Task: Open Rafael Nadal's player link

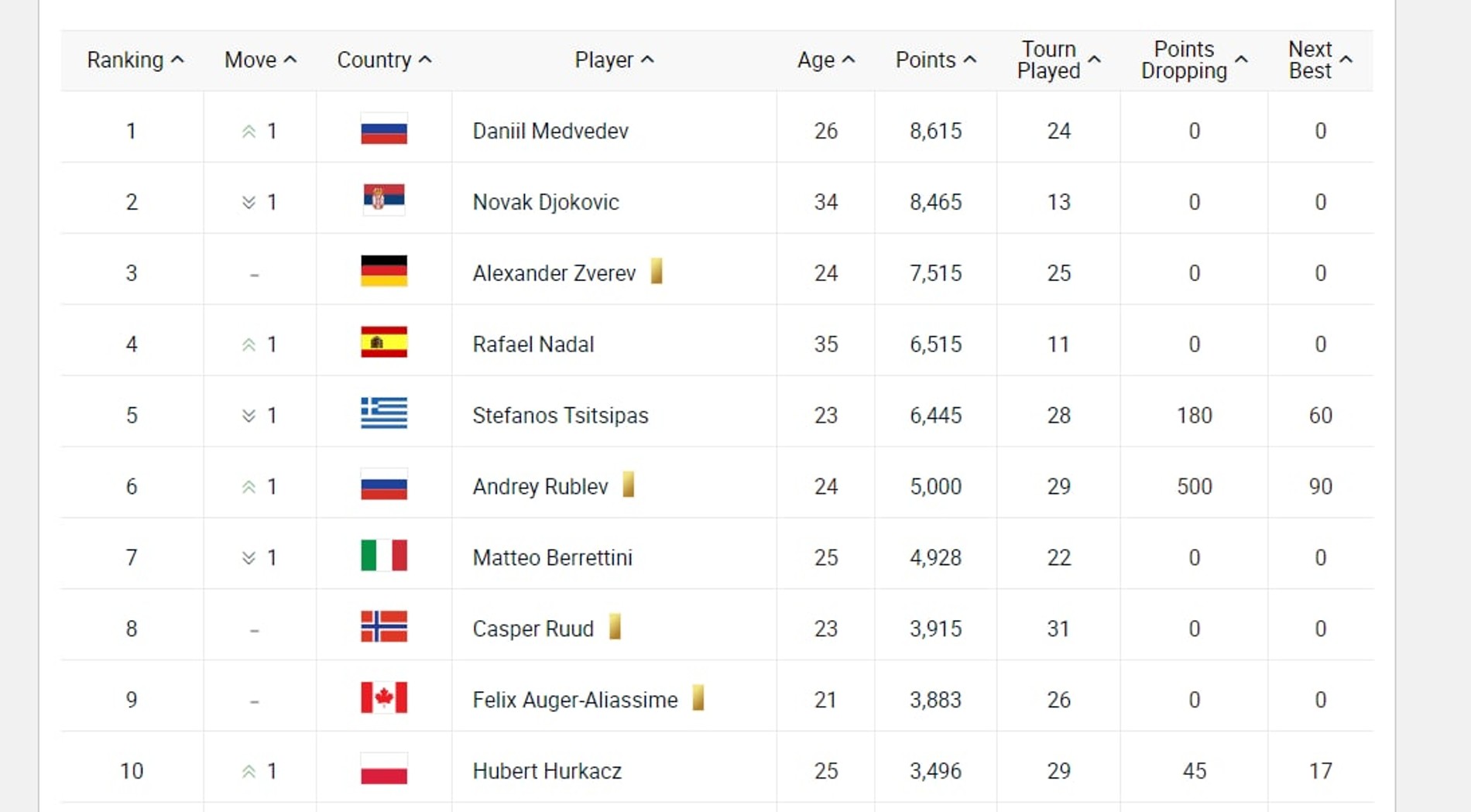Action: [533, 344]
